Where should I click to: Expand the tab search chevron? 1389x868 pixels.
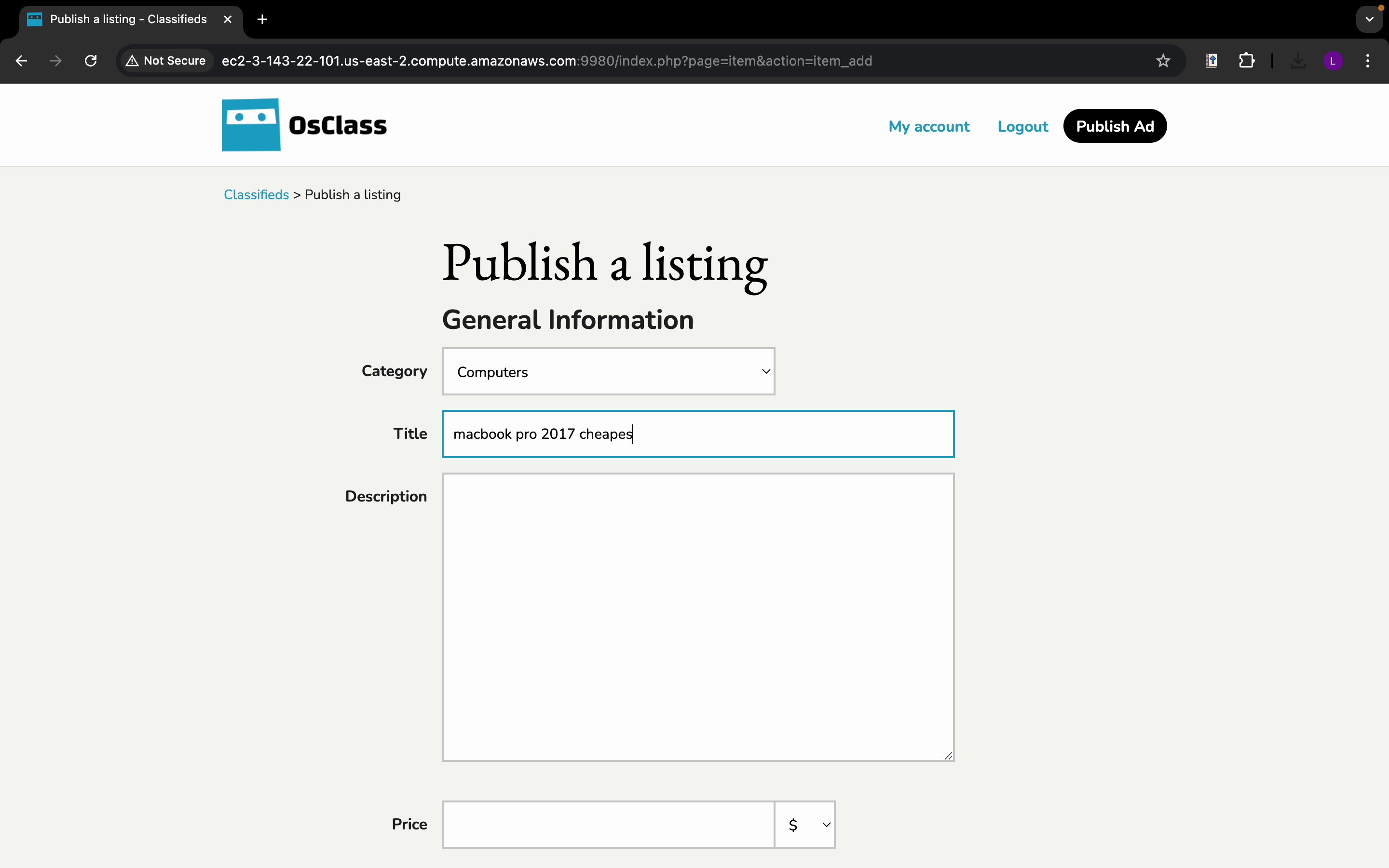pyautogui.click(x=1370, y=19)
